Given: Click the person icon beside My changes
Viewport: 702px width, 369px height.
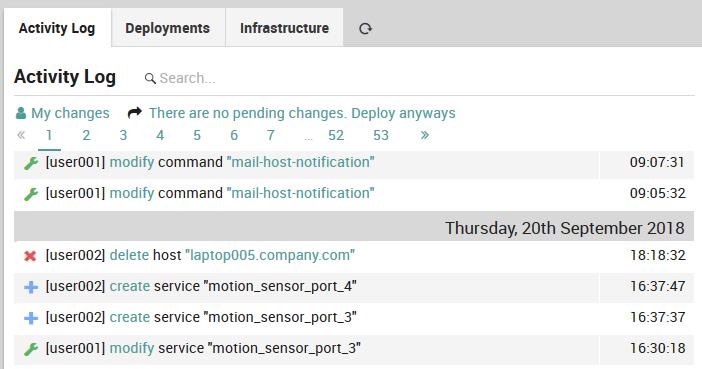Looking at the screenshot, I should 21,113.
